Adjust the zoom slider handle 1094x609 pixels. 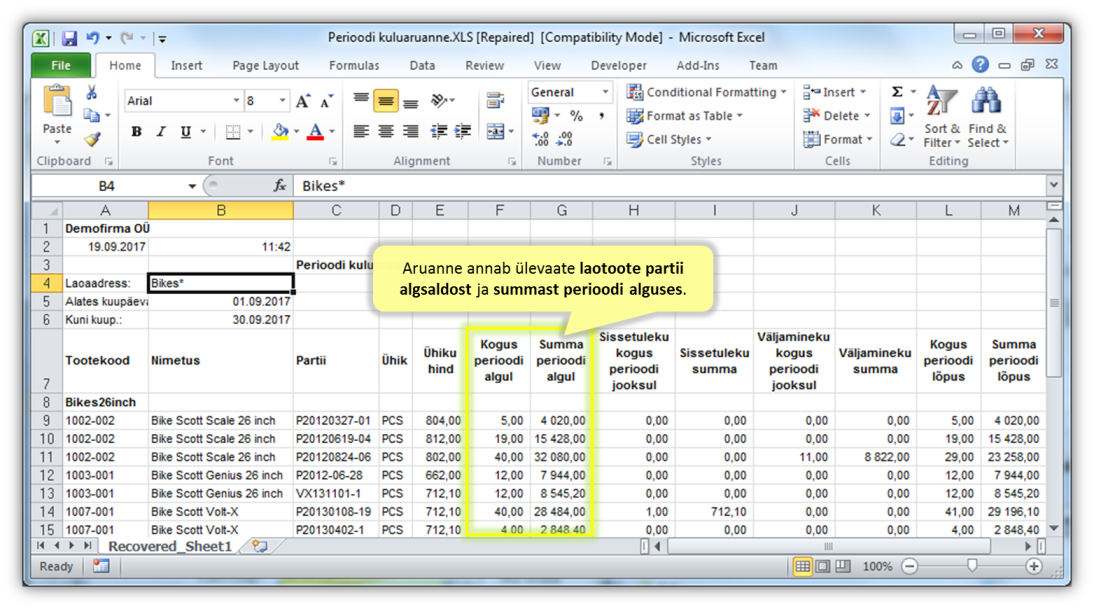tap(972, 566)
